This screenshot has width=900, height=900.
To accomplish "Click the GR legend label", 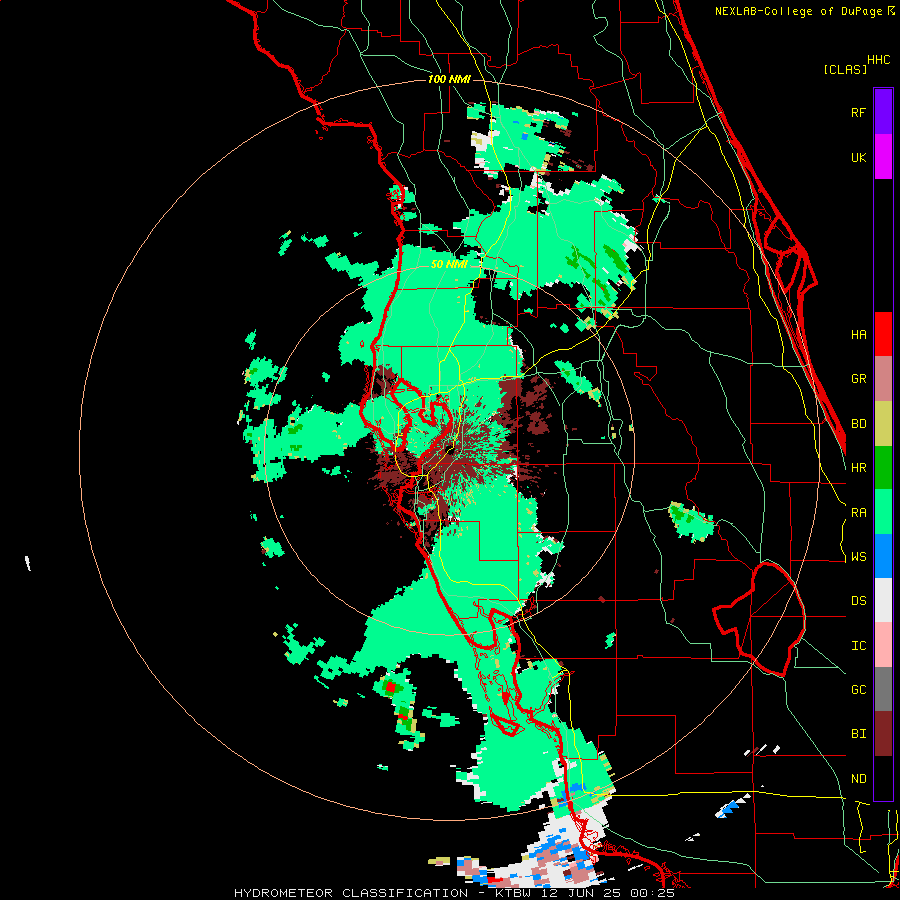I will click(x=858, y=379).
